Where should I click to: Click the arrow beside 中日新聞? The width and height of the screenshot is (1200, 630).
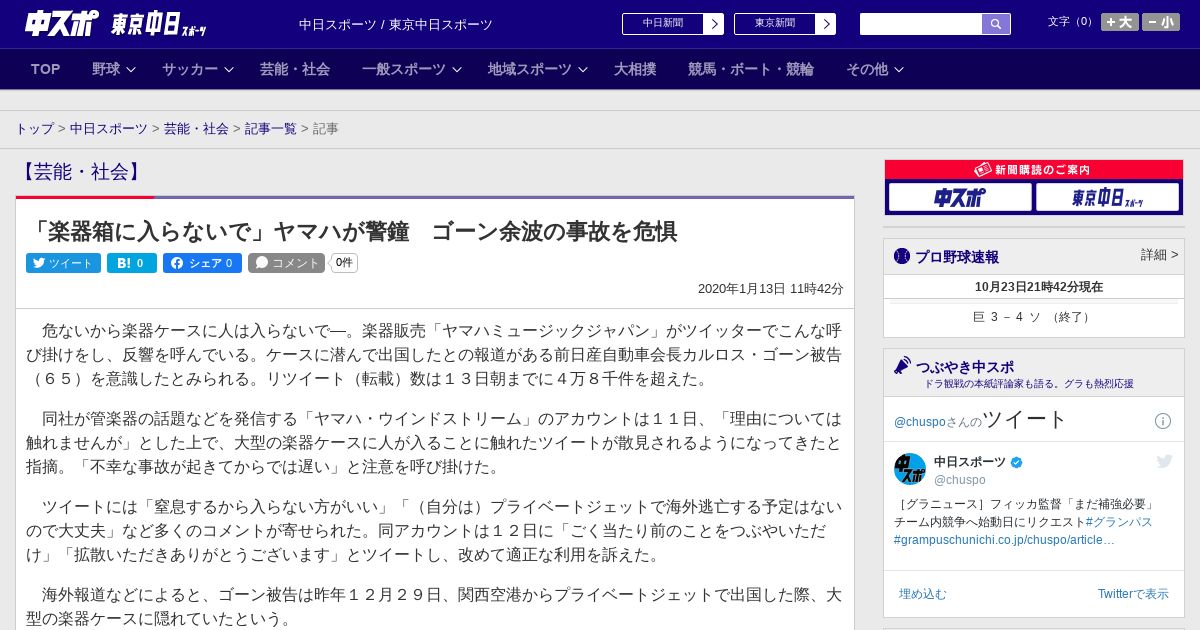(x=713, y=24)
